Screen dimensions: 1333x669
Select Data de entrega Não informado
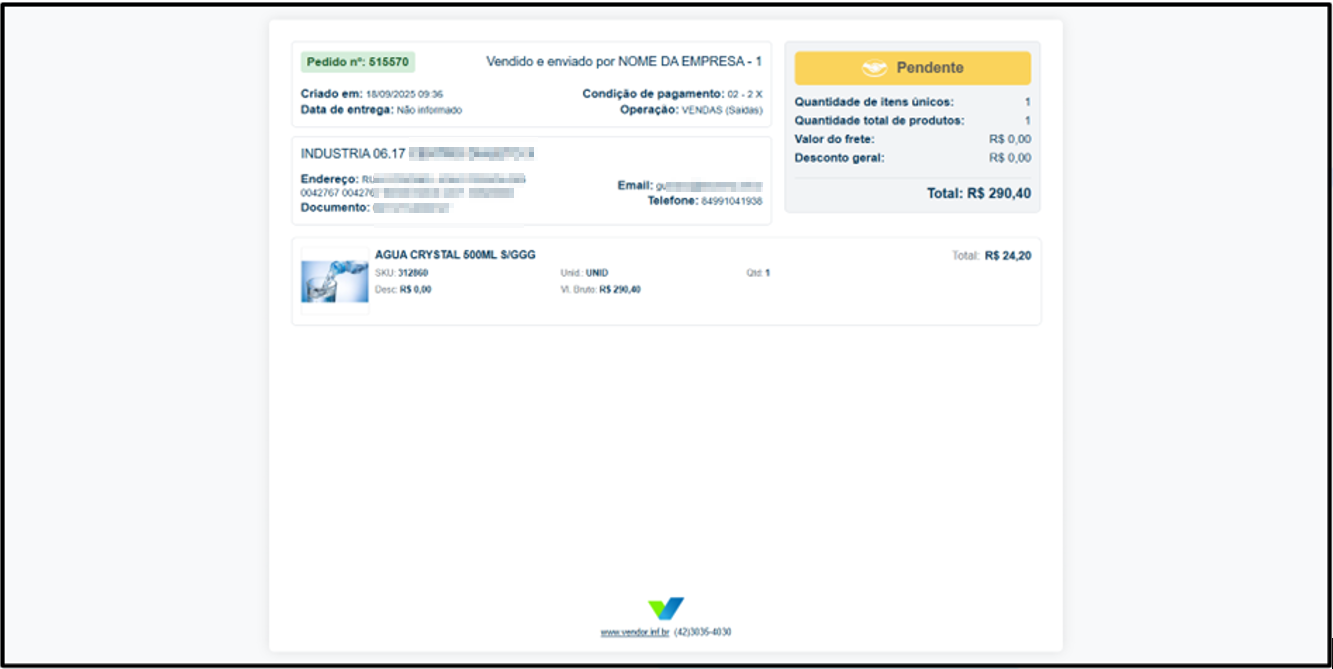(381, 110)
